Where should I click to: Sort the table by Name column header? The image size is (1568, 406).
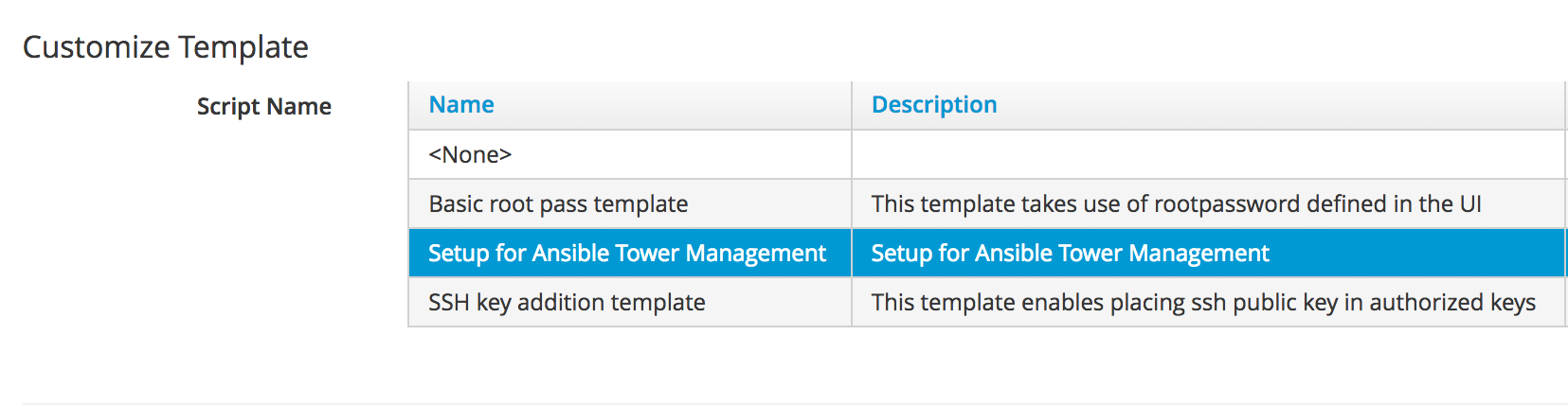pos(461,105)
